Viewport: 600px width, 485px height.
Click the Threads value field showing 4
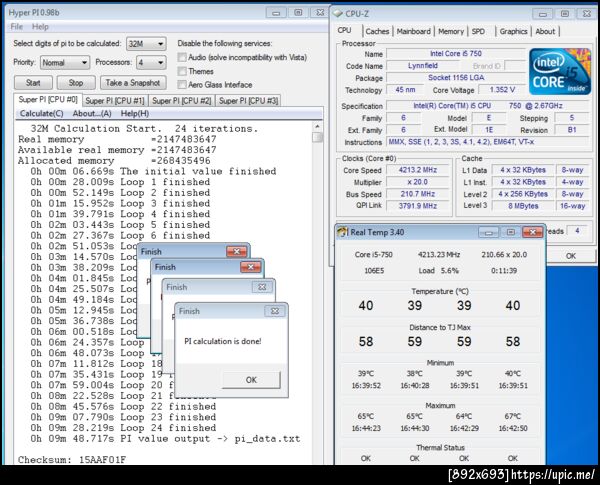pyautogui.click(x=577, y=231)
